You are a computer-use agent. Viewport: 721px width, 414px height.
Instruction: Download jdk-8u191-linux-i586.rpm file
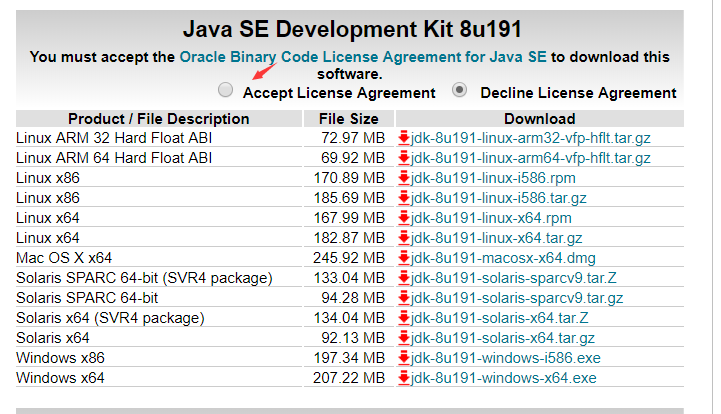(493, 178)
